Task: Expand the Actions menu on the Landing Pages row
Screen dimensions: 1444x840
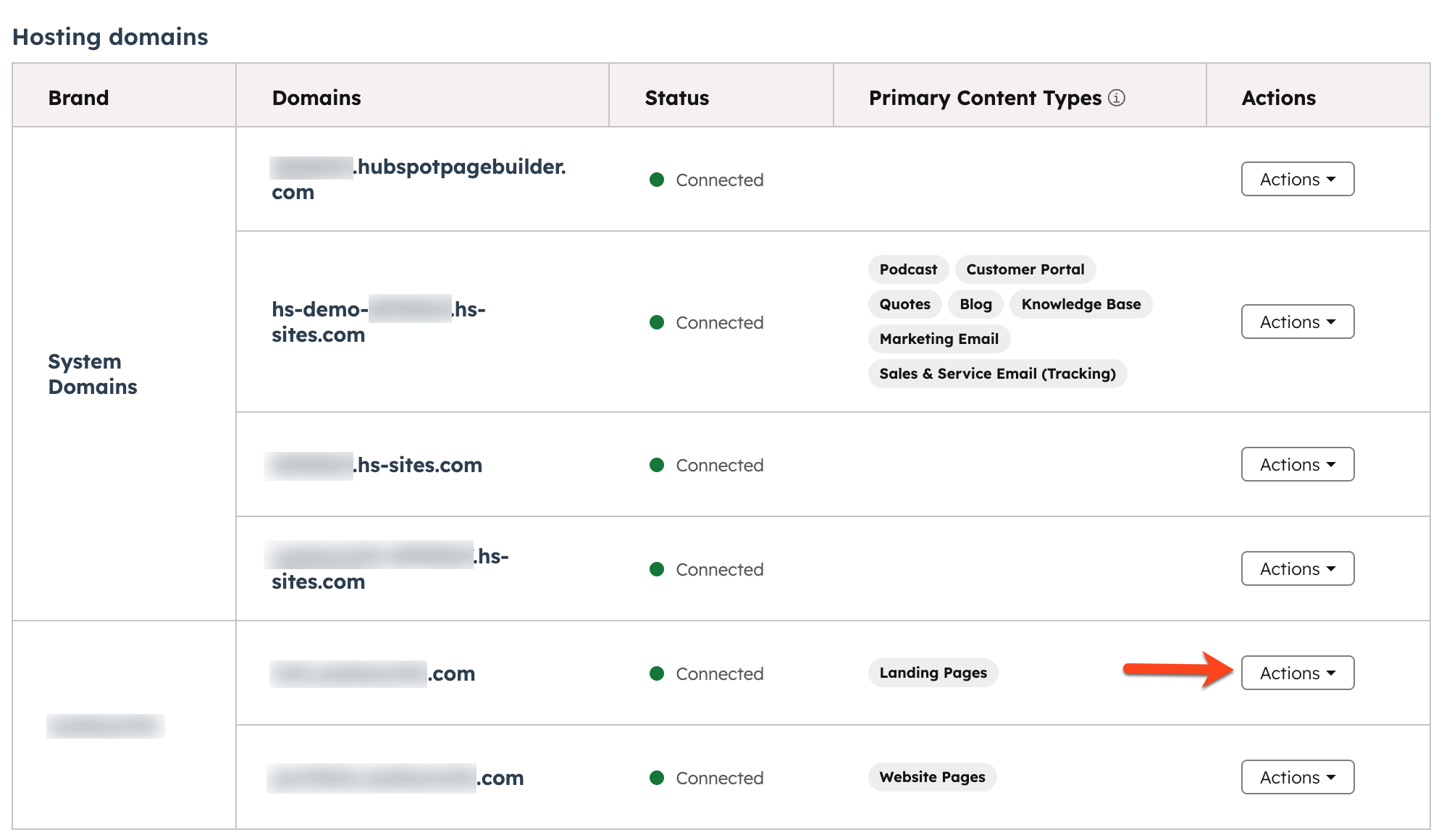Action: (1297, 673)
